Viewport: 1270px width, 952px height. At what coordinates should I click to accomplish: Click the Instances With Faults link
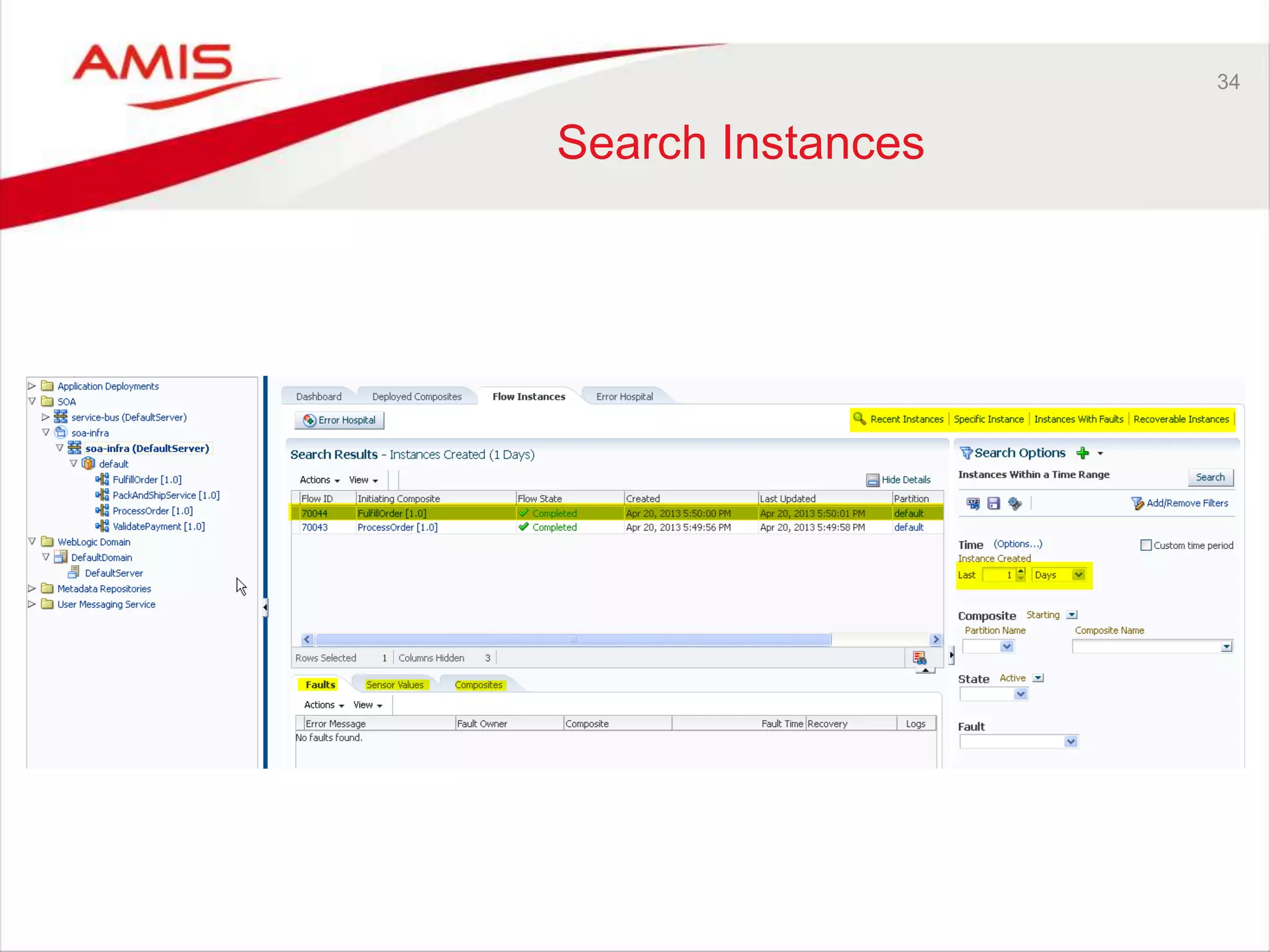(1078, 419)
